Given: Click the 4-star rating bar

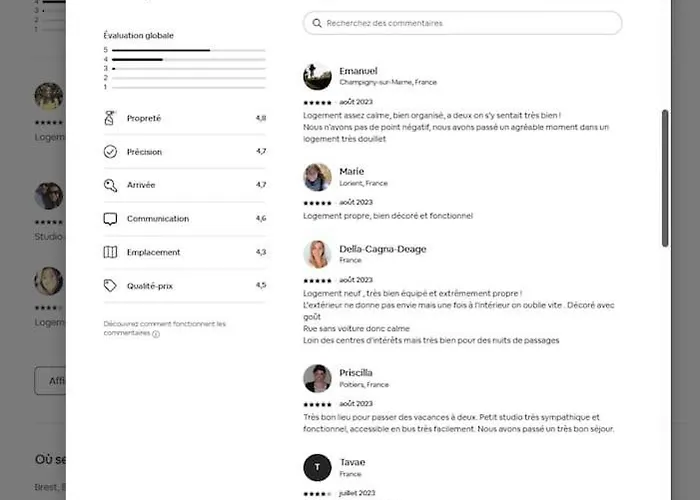Looking at the screenshot, I should pos(189,59).
